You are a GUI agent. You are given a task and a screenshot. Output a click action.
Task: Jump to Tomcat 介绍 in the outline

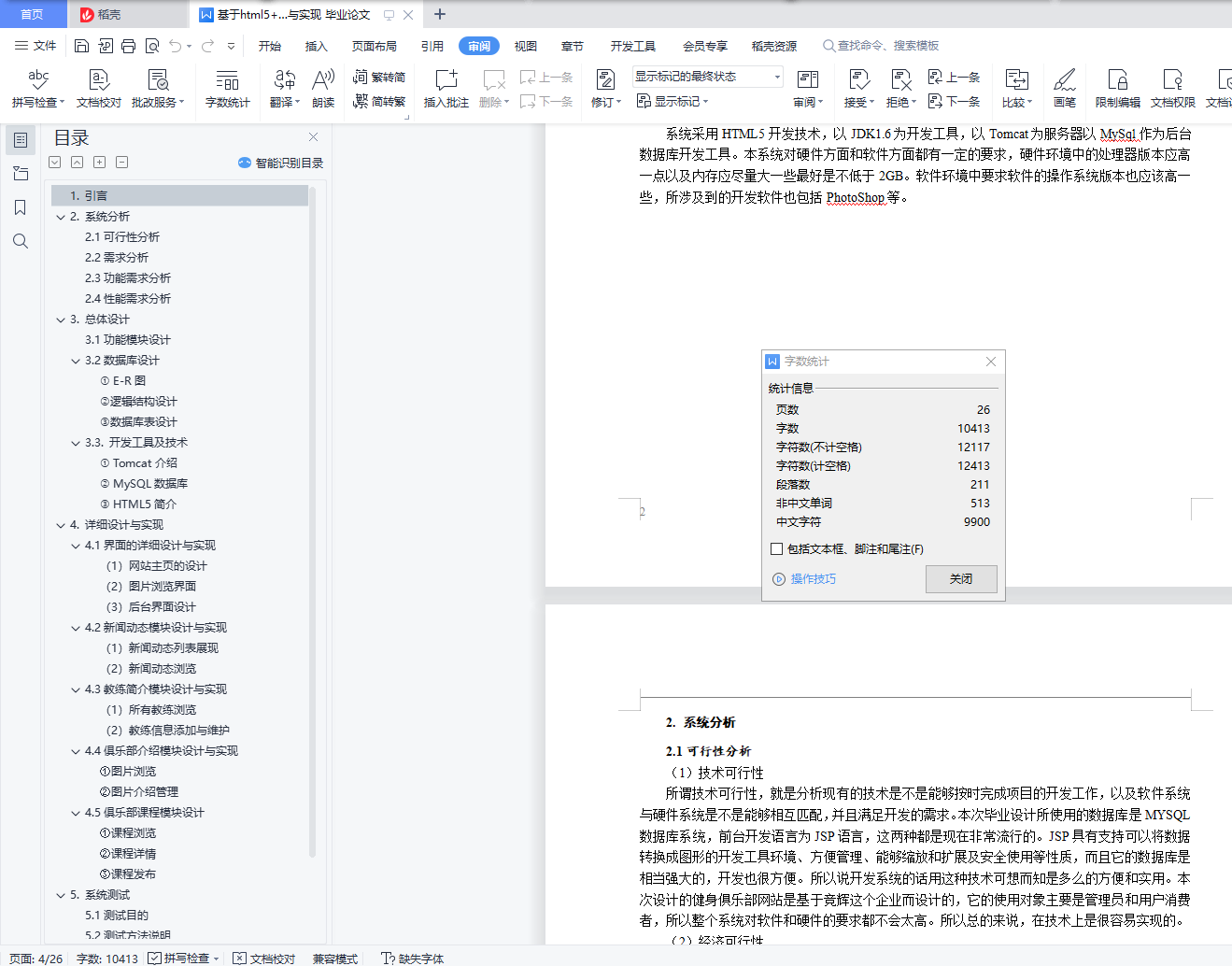click(138, 463)
